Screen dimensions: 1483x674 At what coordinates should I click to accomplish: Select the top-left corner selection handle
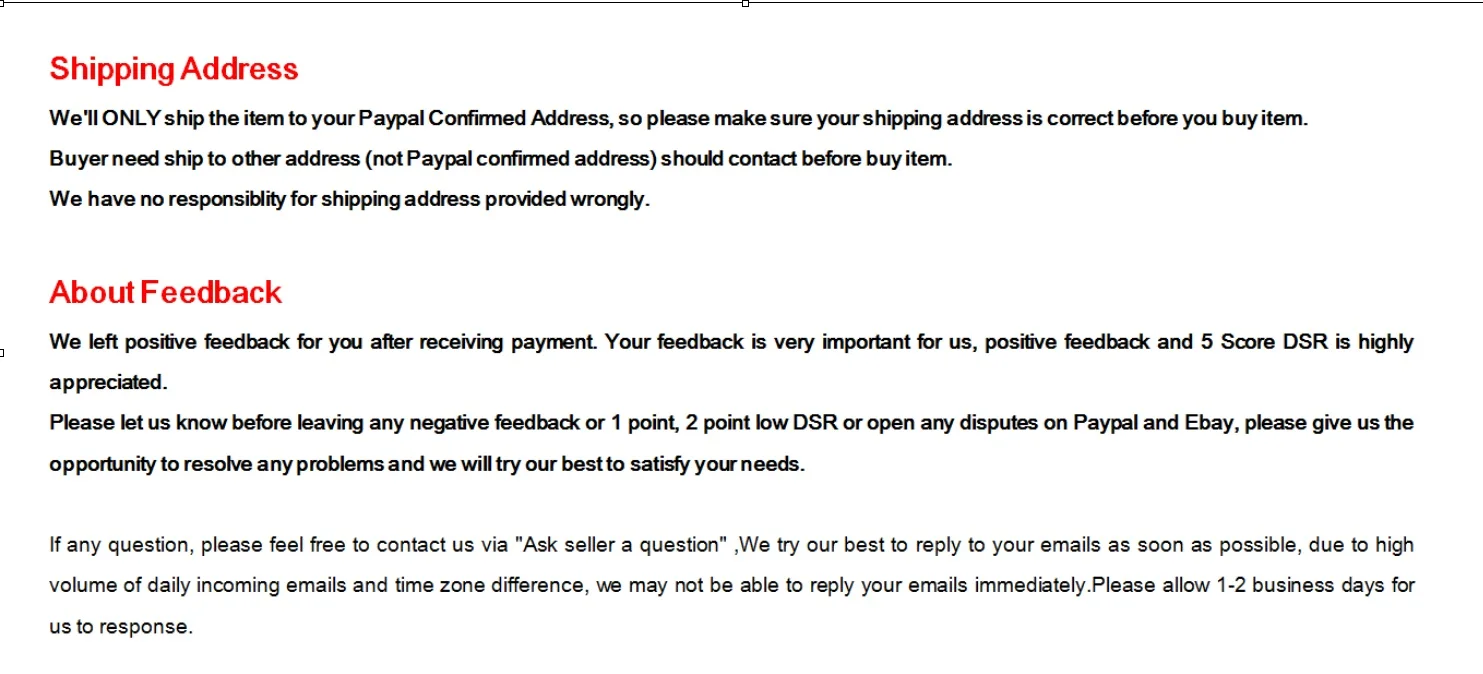3,3
